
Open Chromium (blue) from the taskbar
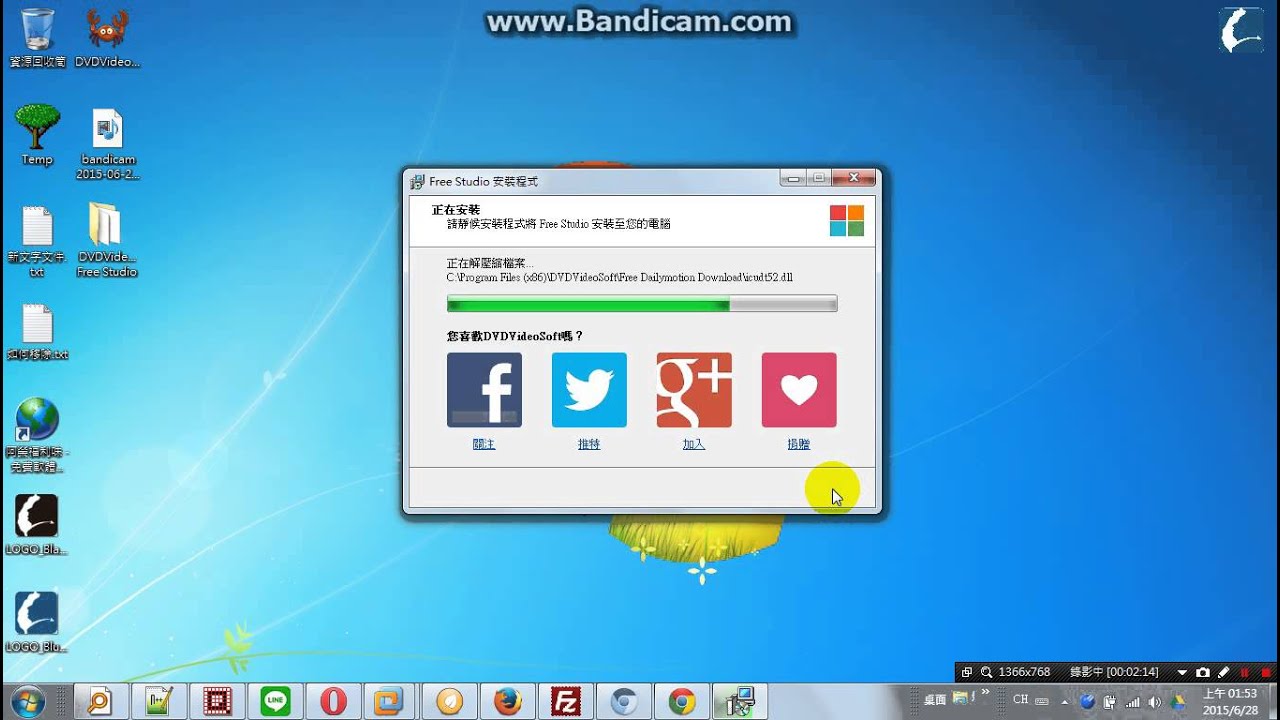coord(624,701)
